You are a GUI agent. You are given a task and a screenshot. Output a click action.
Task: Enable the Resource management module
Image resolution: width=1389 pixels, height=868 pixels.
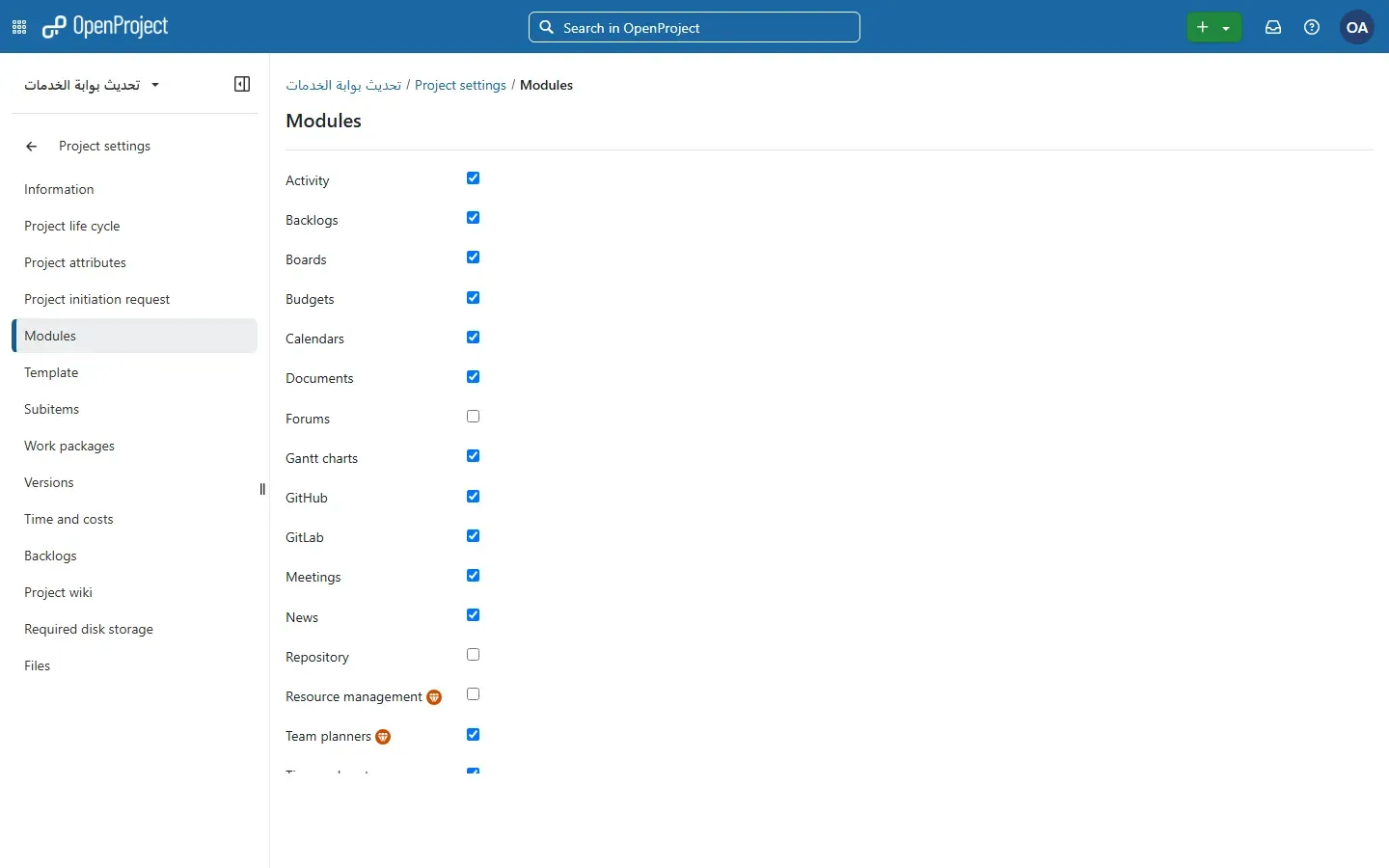click(473, 694)
